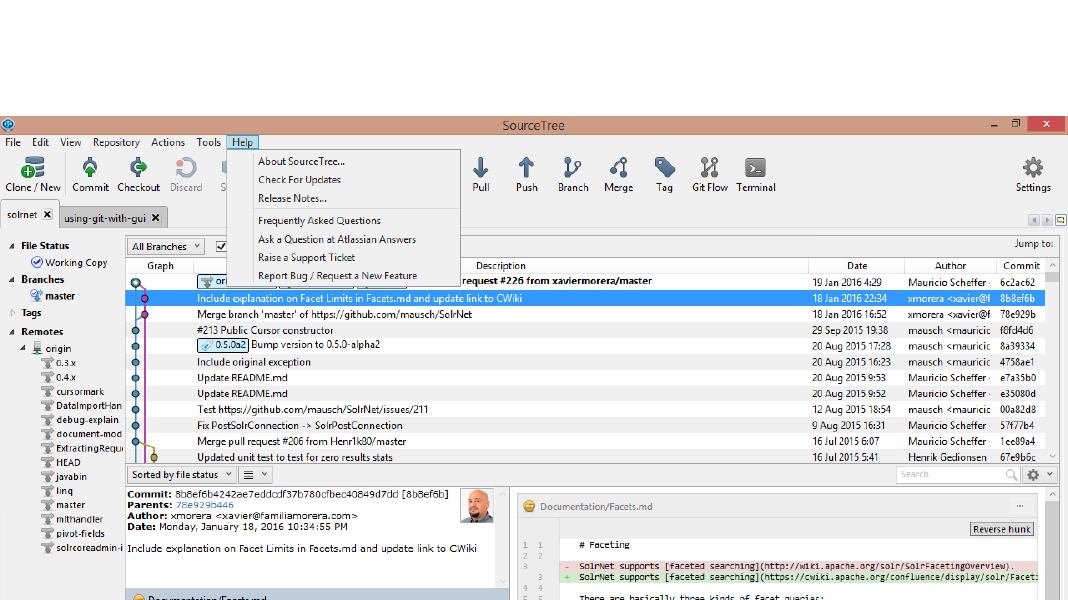Open Clone / New repository
The height and width of the screenshot is (600, 1068).
(33, 174)
